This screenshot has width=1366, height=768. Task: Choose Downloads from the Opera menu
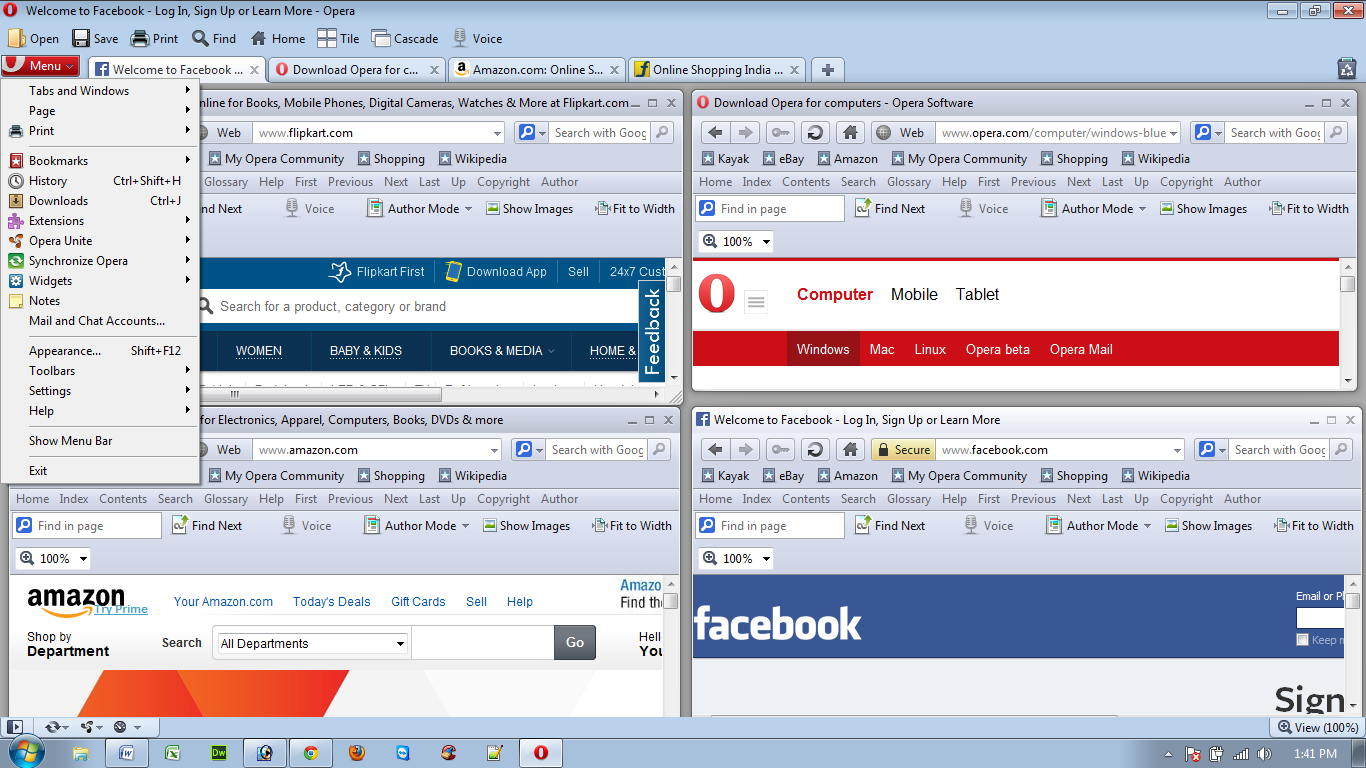coord(100,200)
